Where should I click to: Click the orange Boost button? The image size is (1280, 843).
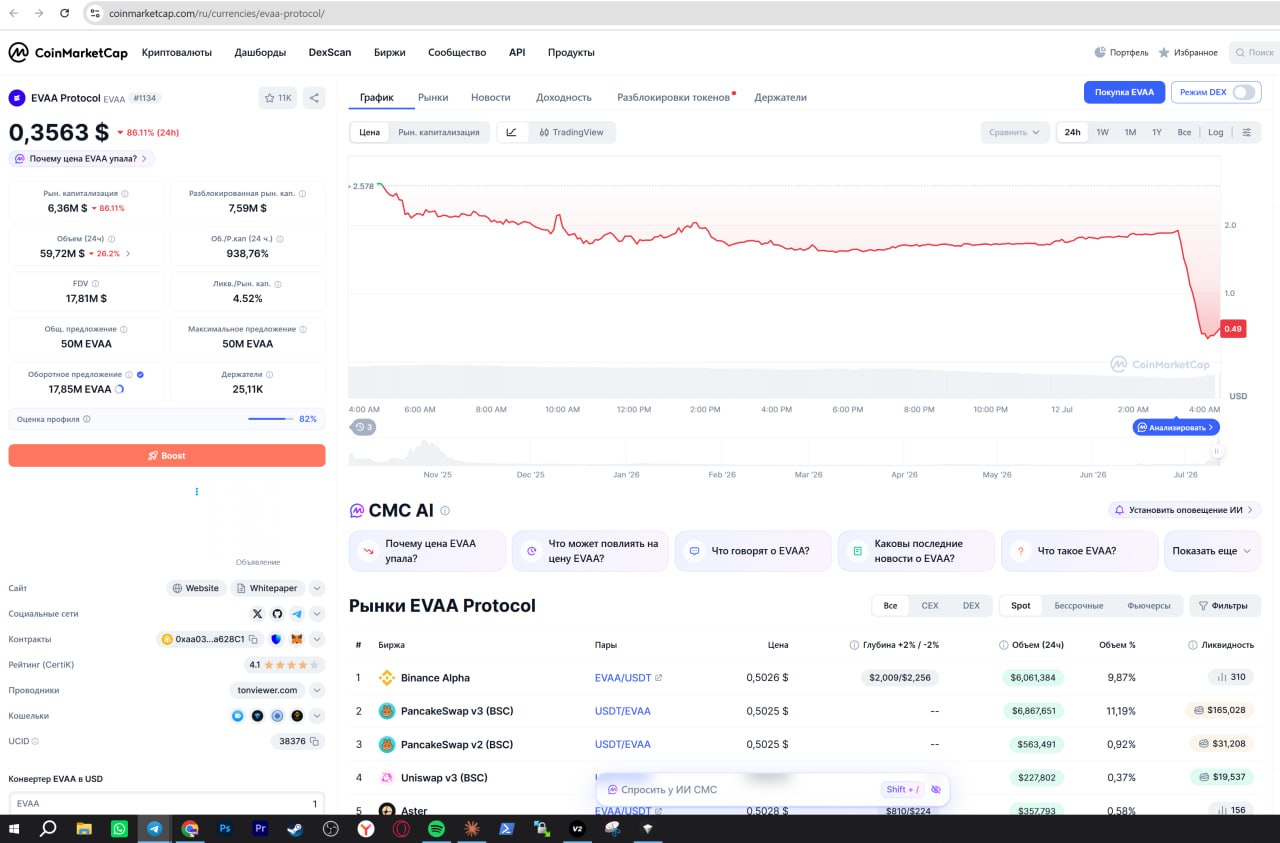167,456
